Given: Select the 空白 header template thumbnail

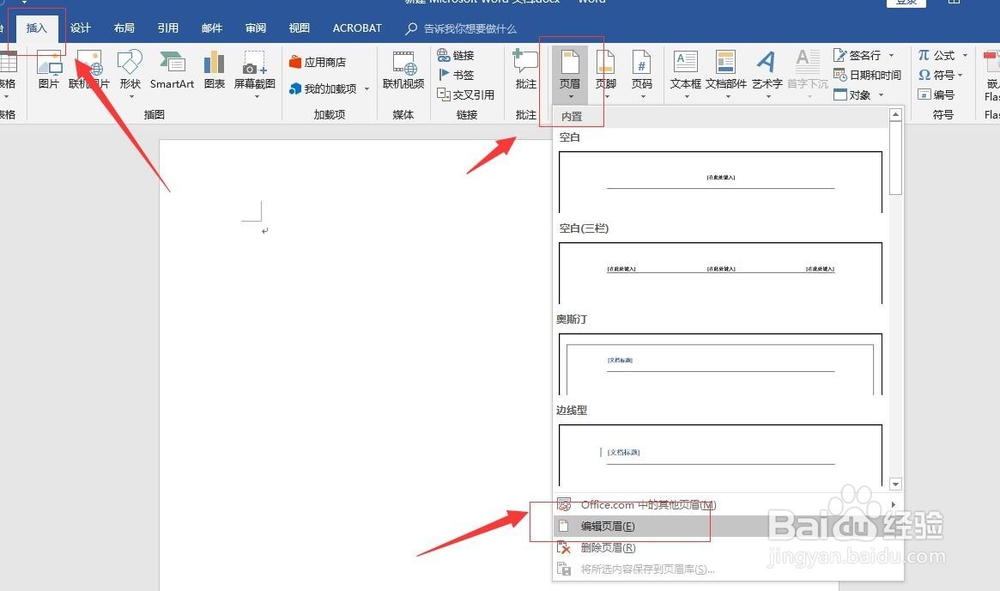Looking at the screenshot, I should pyautogui.click(x=718, y=180).
